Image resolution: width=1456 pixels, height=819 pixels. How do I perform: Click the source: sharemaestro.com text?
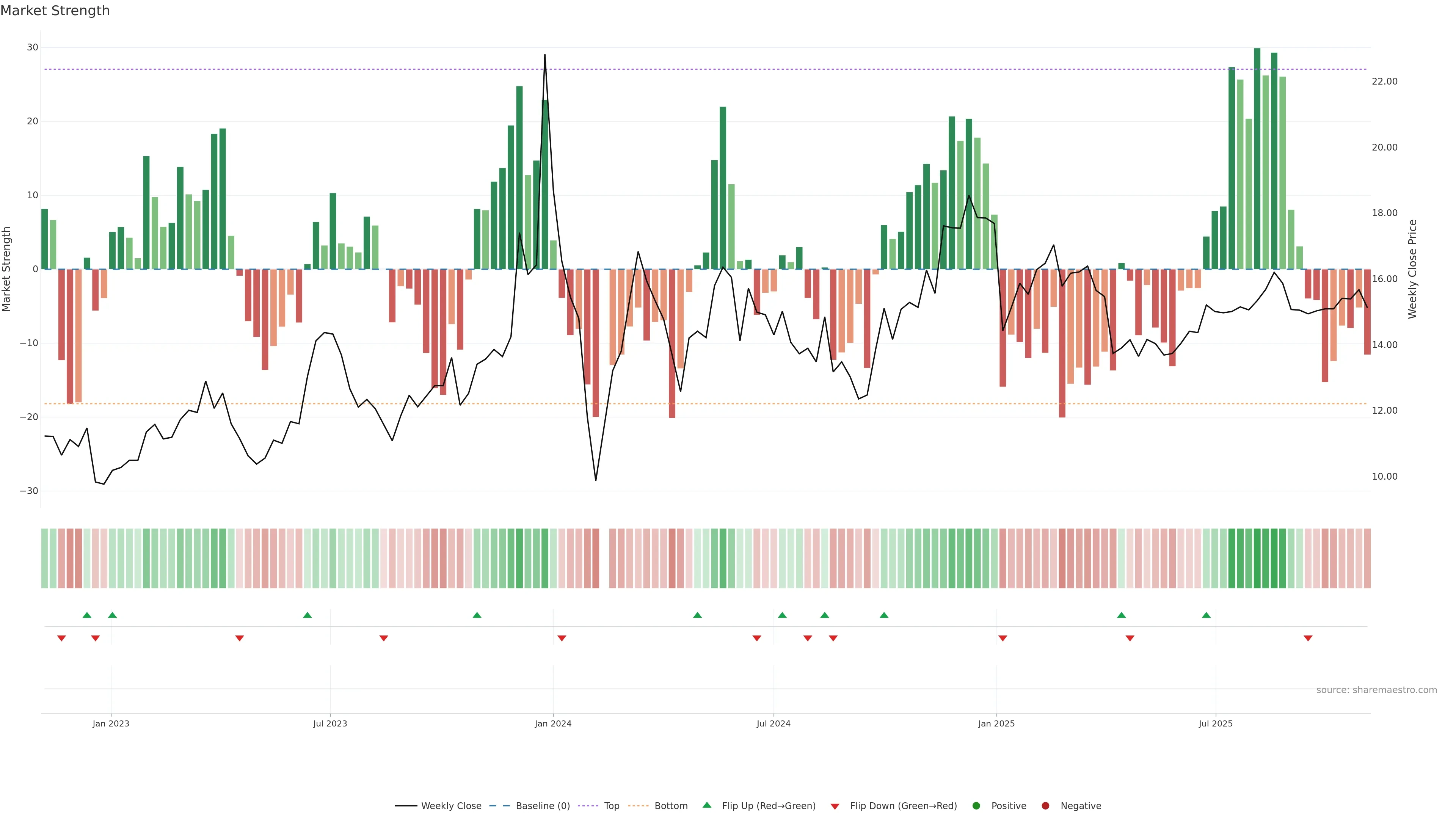1376,690
